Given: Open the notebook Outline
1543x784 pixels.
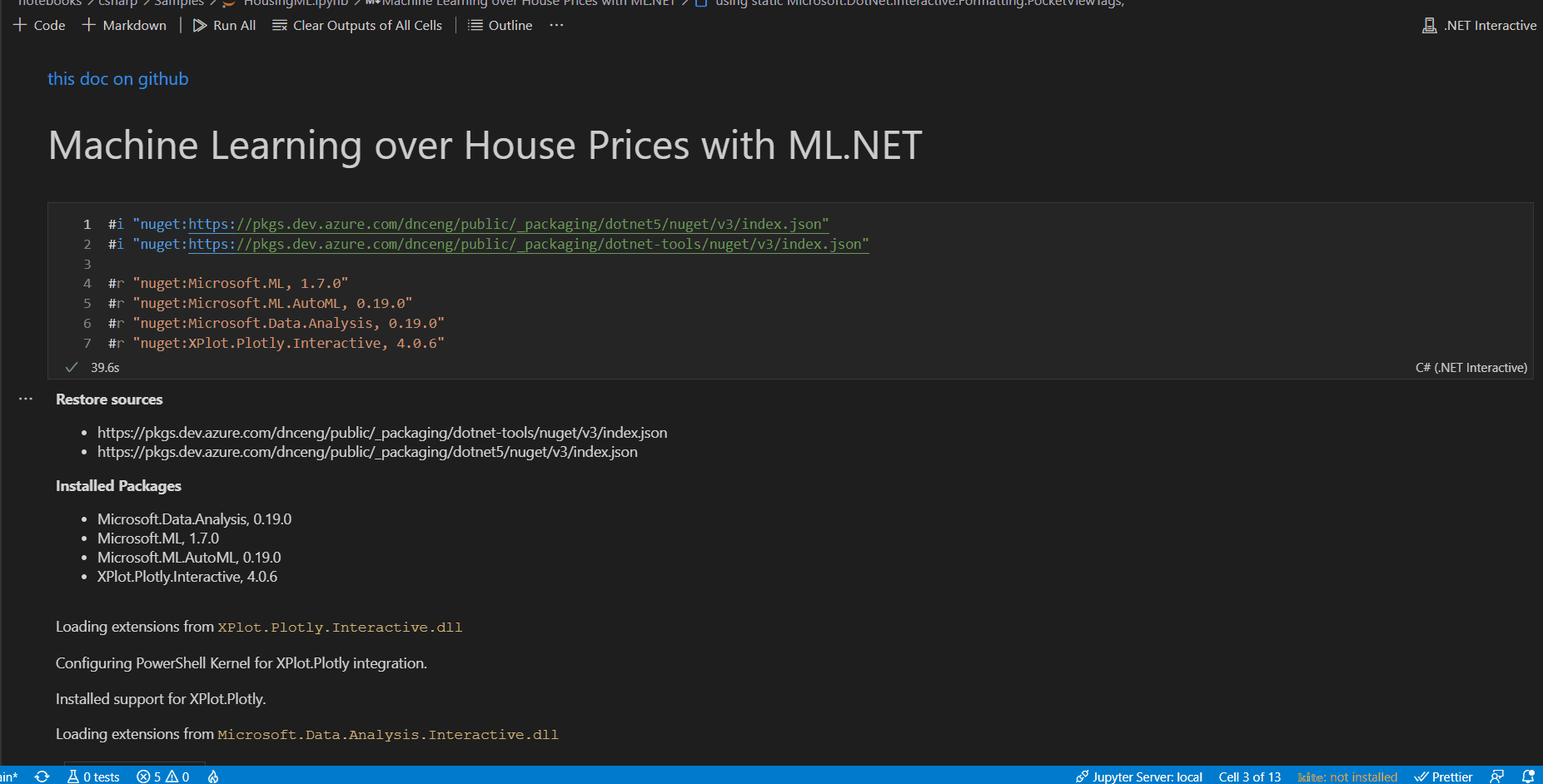Looking at the screenshot, I should coord(500,25).
